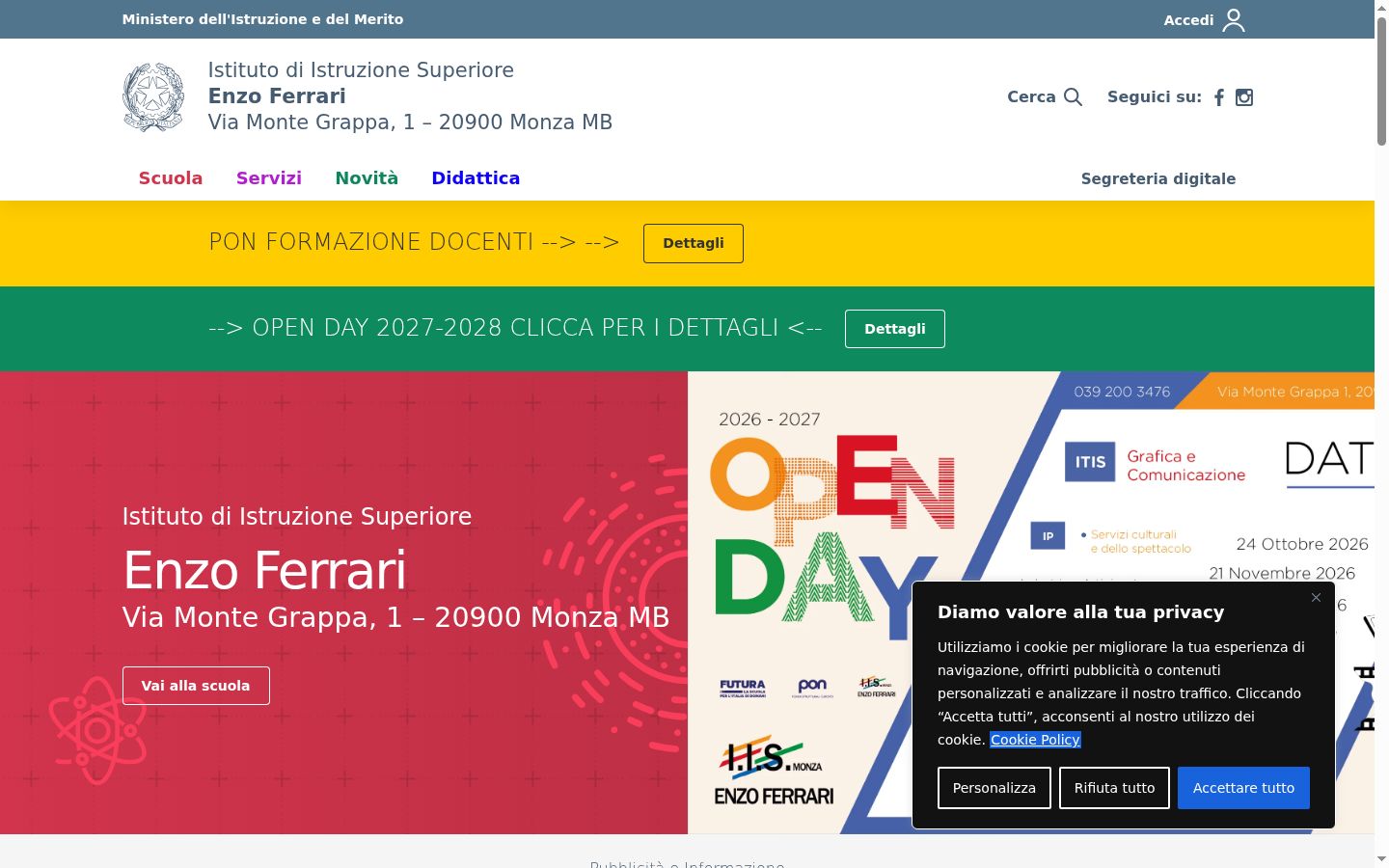Viewport: 1389px width, 868px height.
Task: Click the scrollbar up arrow
Action: pyautogui.click(x=1381, y=7)
